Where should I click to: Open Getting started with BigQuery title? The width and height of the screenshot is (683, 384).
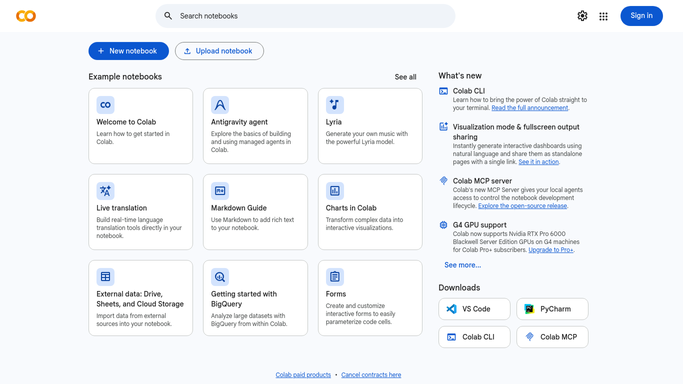[244, 299]
